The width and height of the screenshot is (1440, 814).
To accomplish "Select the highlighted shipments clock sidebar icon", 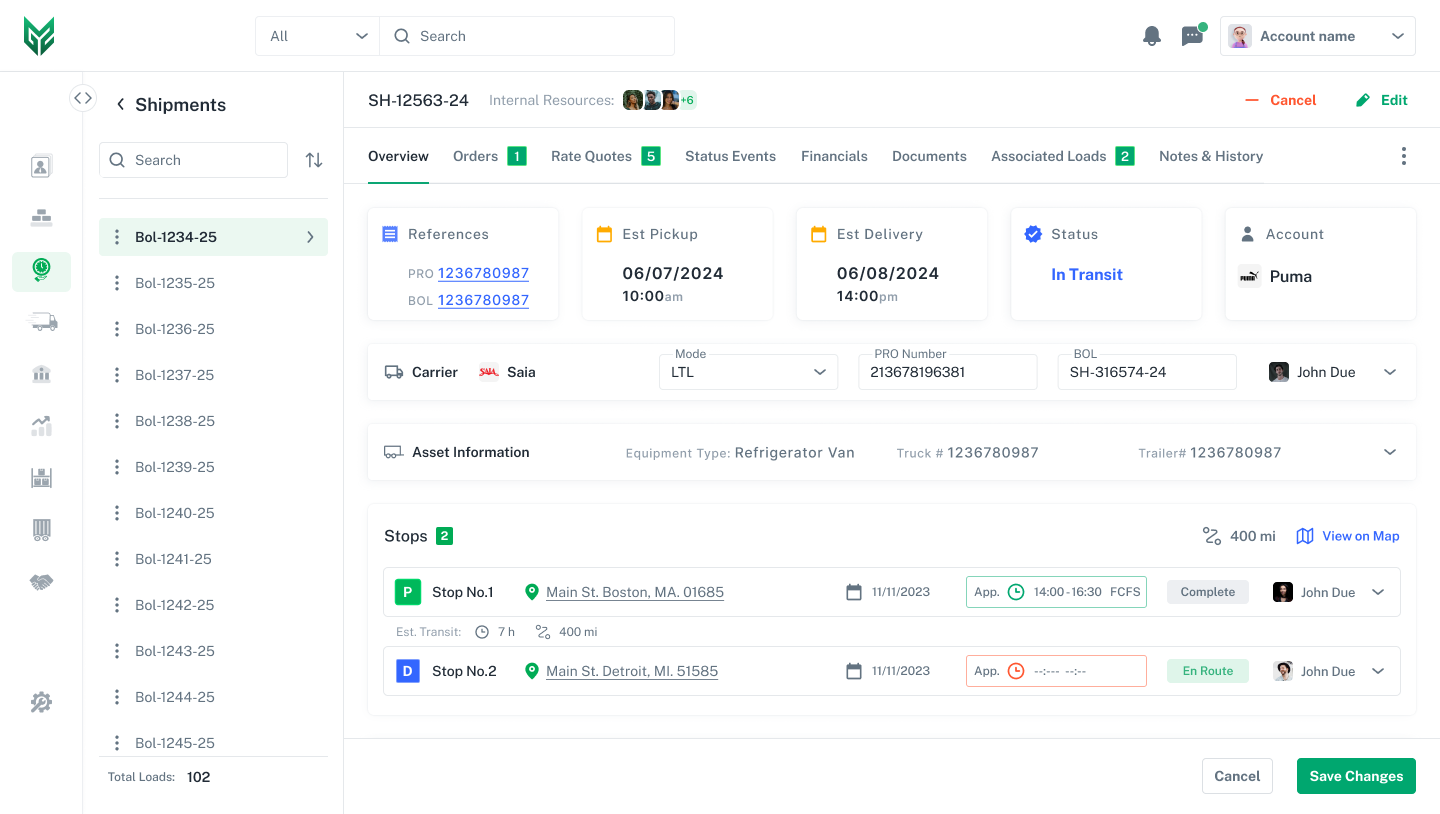I will click(41, 270).
